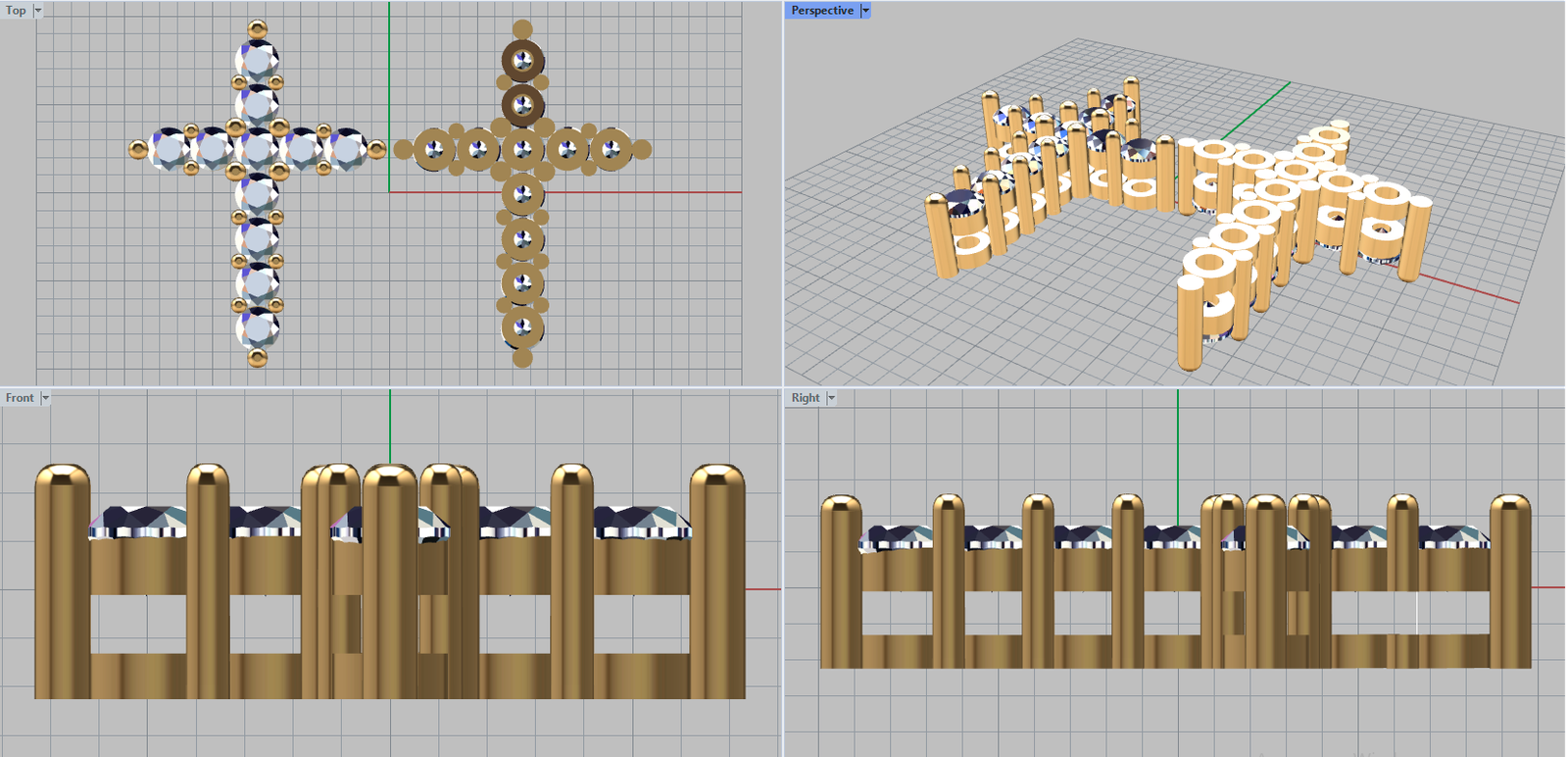Open the Front viewport dropdown arrow
The height and width of the screenshot is (757, 1568).
45,398
